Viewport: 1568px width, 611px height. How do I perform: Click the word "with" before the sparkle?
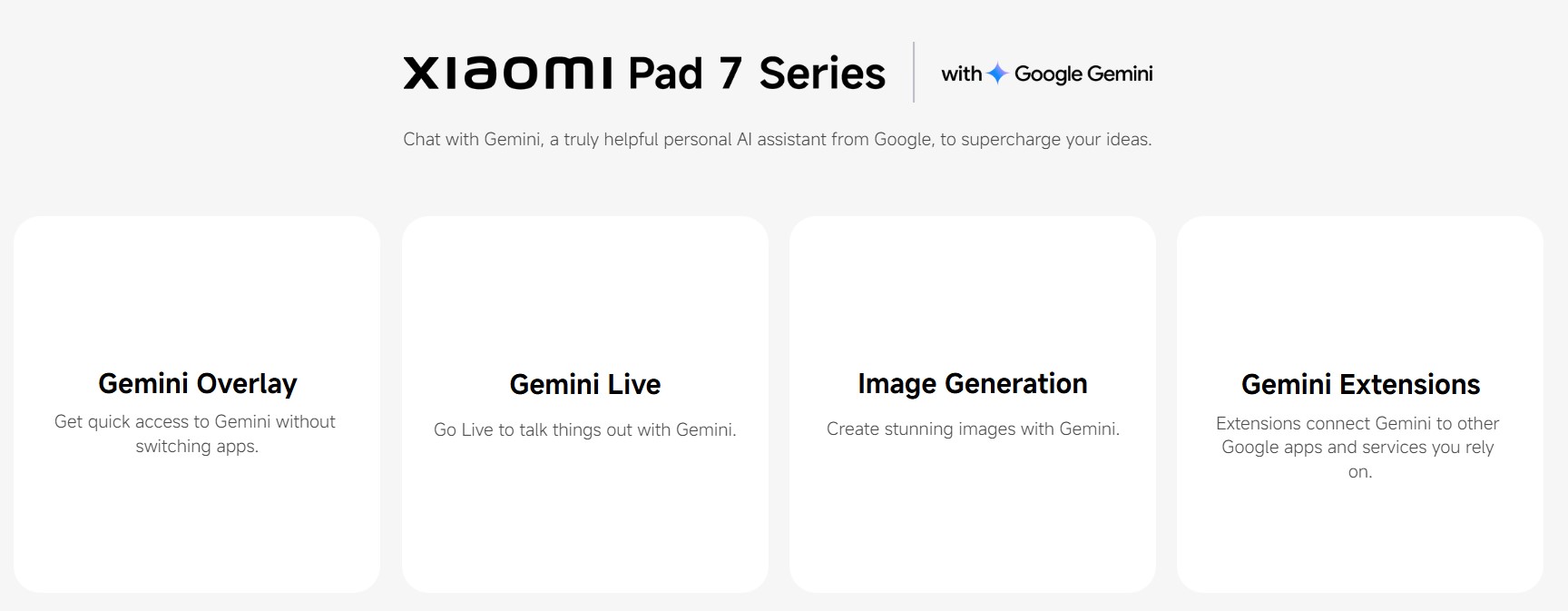point(961,74)
